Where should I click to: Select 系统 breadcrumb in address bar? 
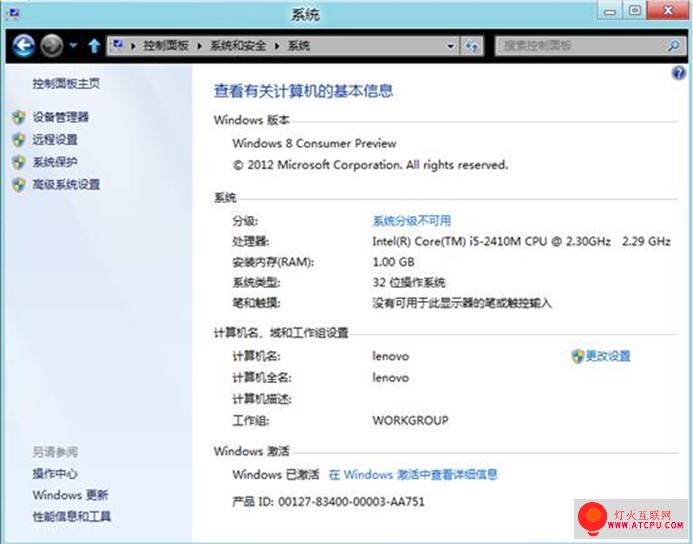[299, 46]
